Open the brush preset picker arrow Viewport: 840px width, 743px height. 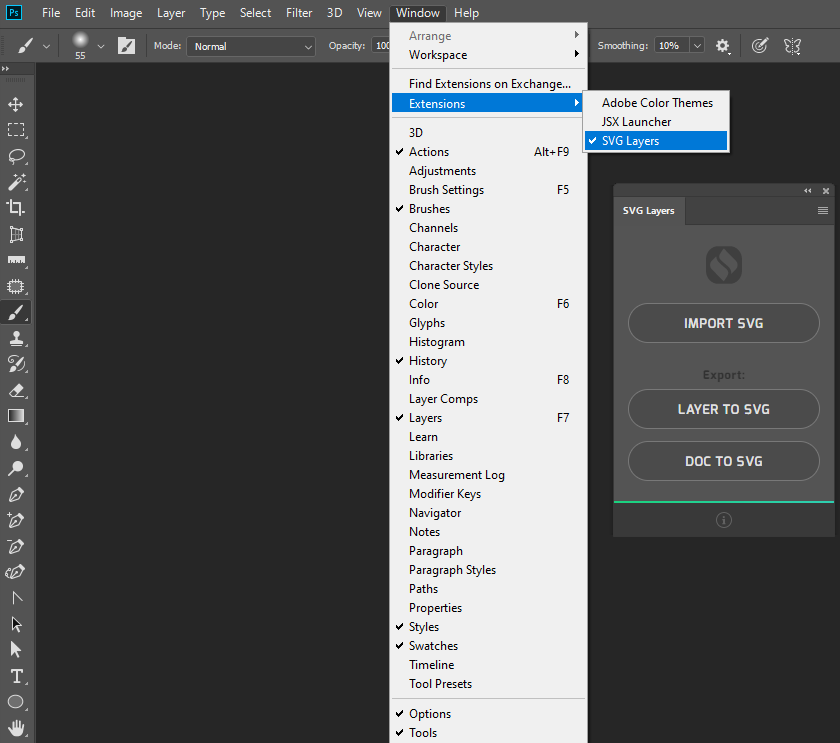[x=101, y=47]
